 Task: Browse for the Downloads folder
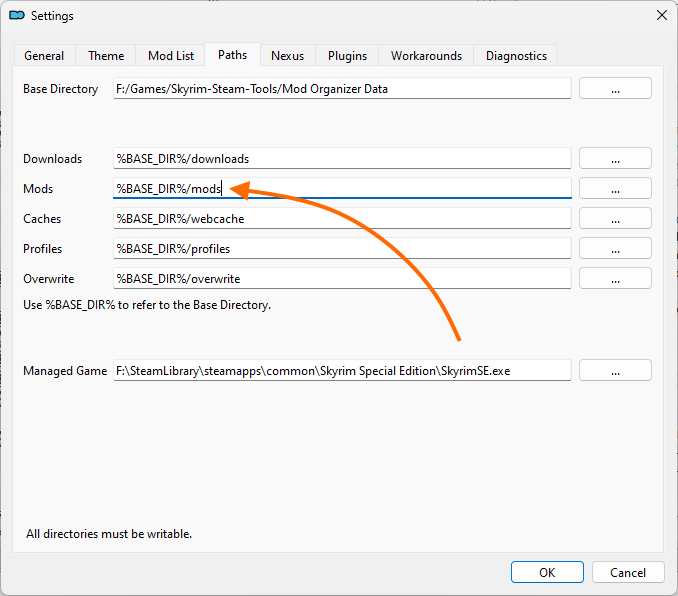click(x=615, y=158)
